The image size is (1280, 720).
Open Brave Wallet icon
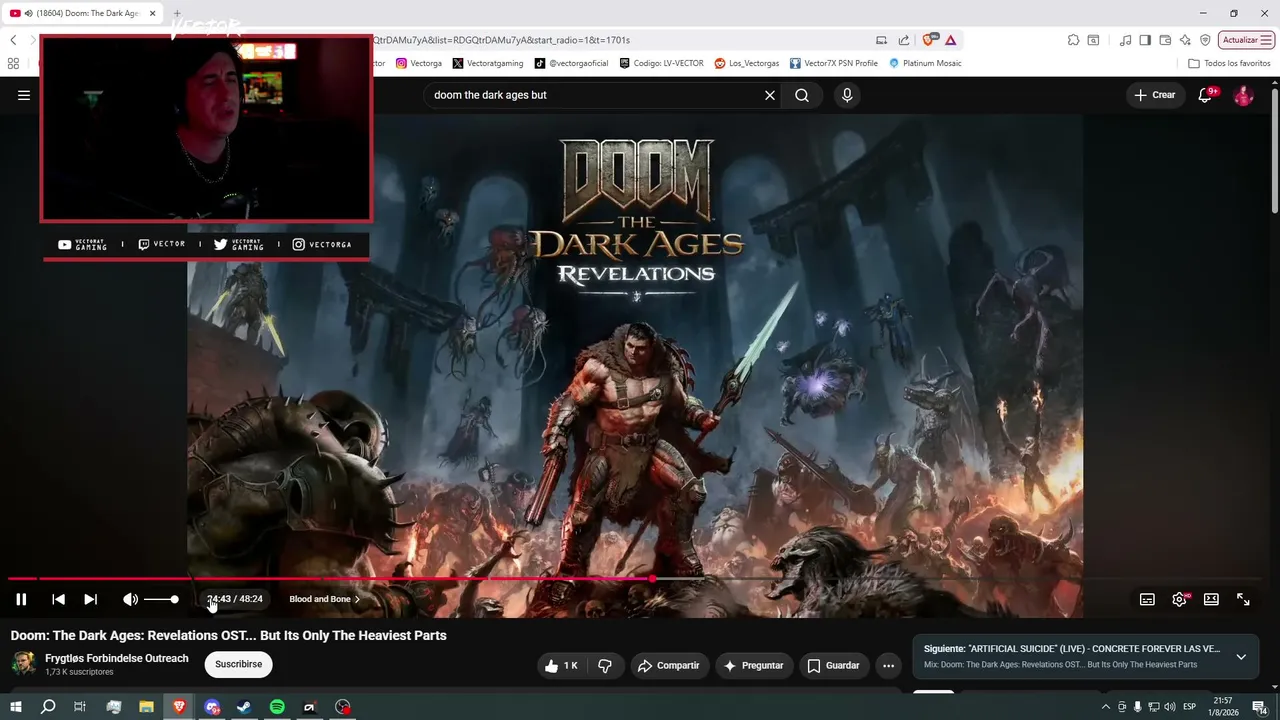click(x=1165, y=40)
